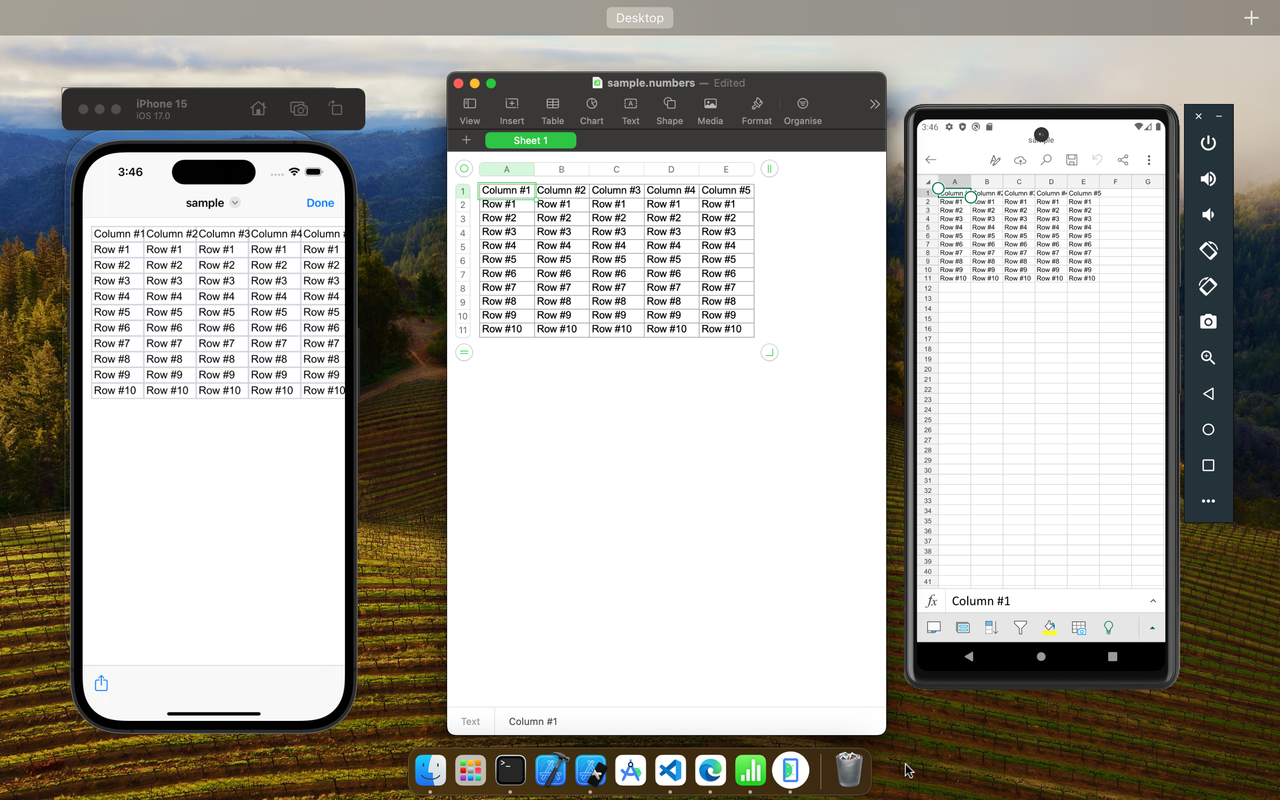1280x800 pixels.
Task: Click the Shape tool in Numbers toolbar
Action: pyautogui.click(x=669, y=110)
